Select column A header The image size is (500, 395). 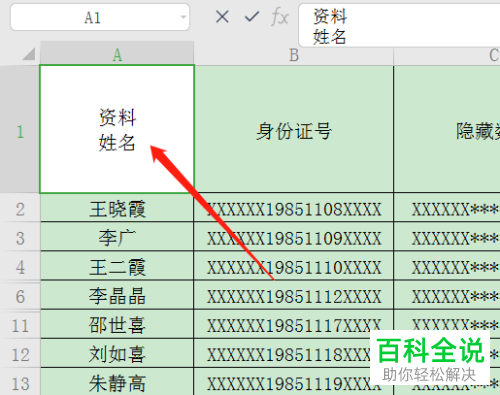(117, 53)
